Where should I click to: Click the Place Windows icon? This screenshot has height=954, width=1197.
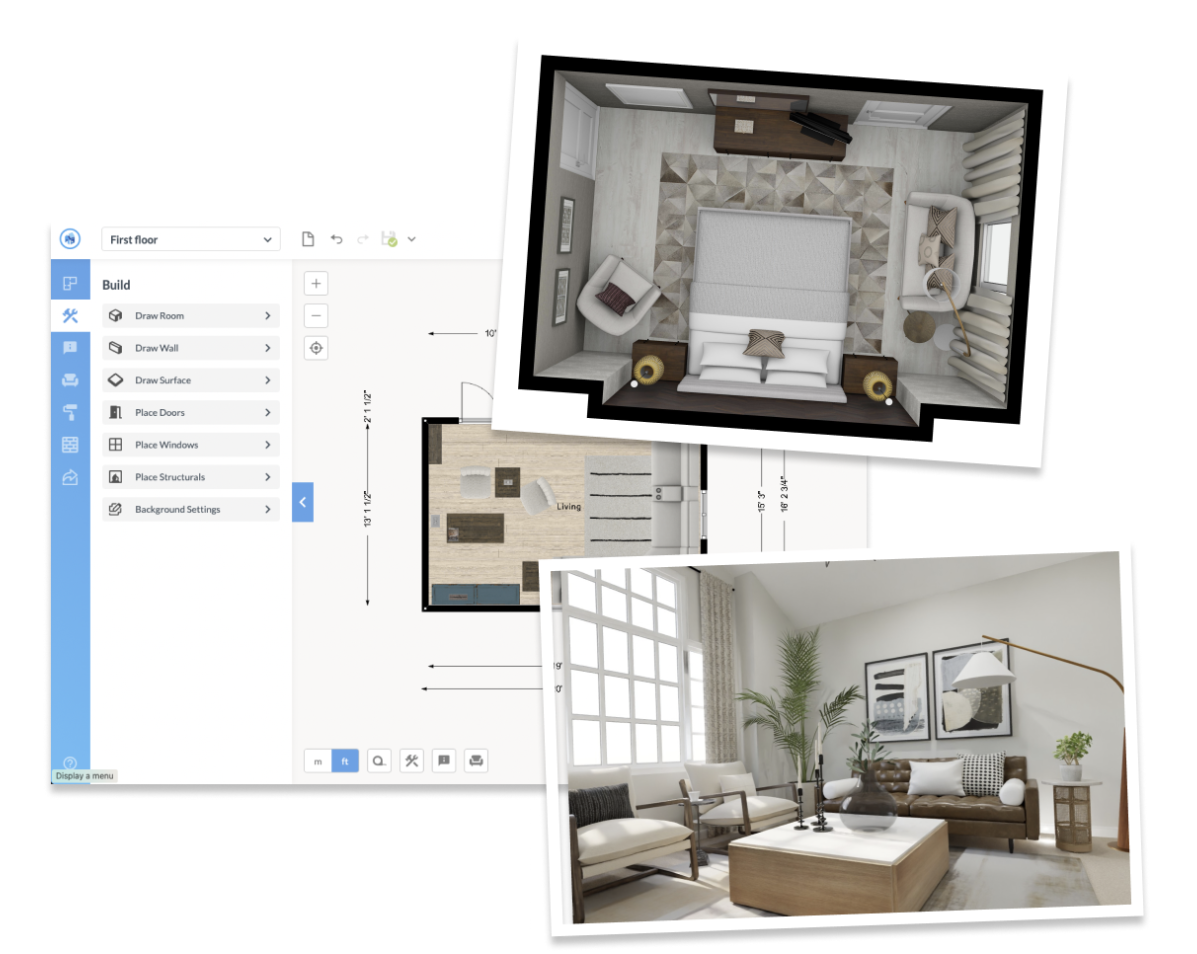coord(116,444)
